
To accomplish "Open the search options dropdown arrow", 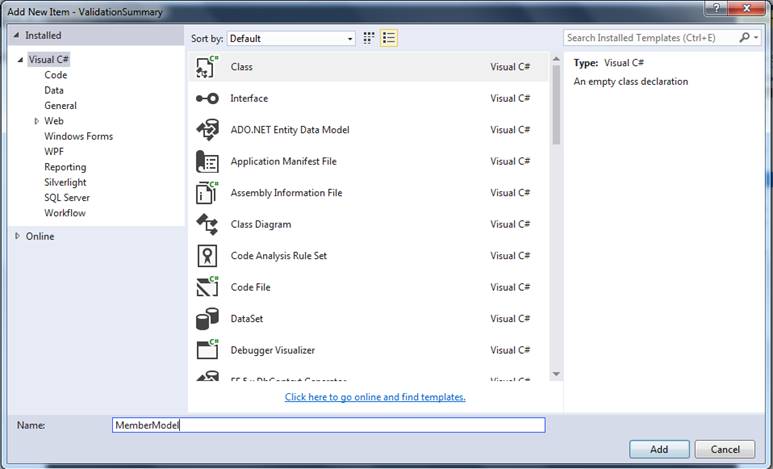I will 756,37.
